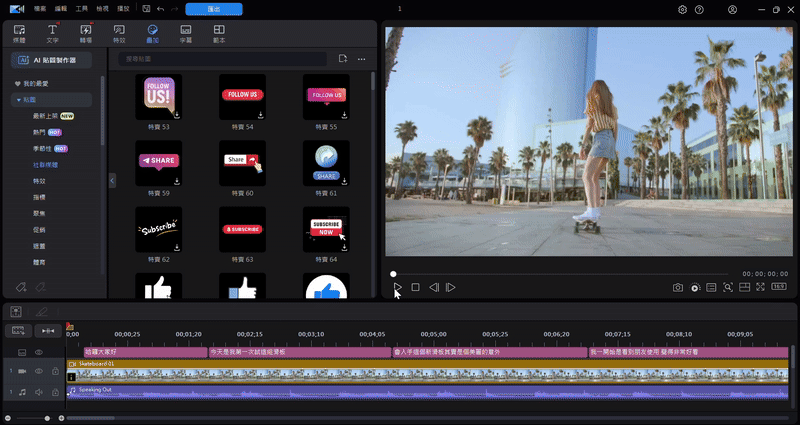The height and width of the screenshot is (425, 800).
Task: Click the stop button in preview
Action: click(x=415, y=288)
